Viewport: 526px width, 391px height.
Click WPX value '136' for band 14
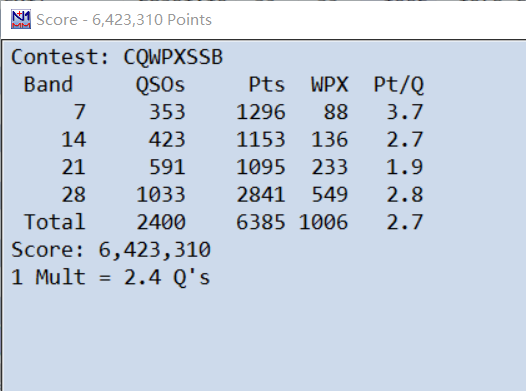point(329,139)
